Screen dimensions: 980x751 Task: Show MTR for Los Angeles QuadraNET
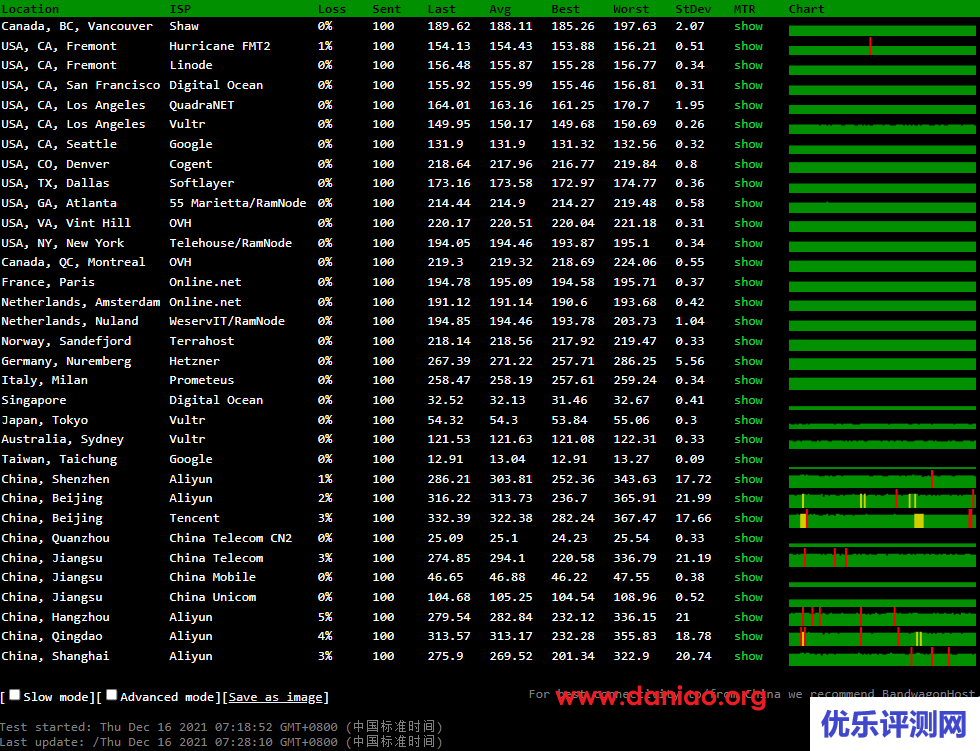748,105
